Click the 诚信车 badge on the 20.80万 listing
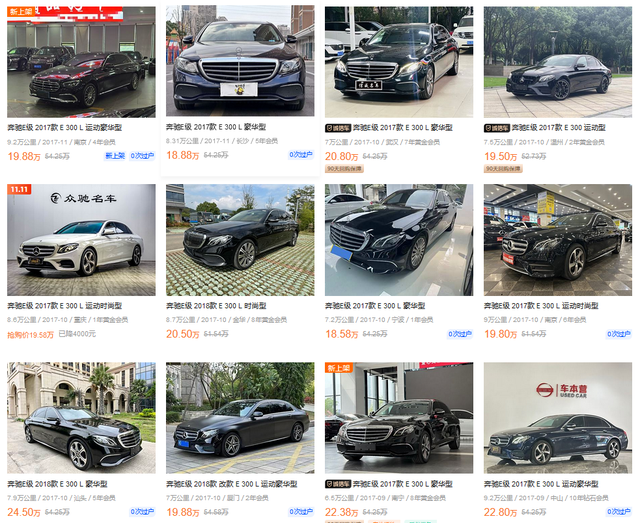 (x=338, y=128)
